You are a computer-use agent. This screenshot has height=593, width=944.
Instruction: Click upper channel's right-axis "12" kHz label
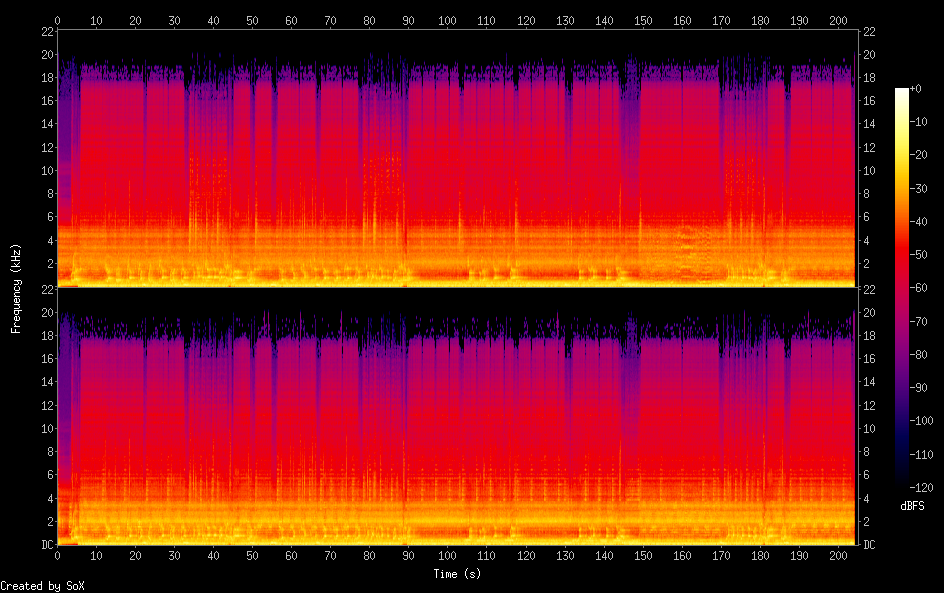pyautogui.click(x=869, y=147)
